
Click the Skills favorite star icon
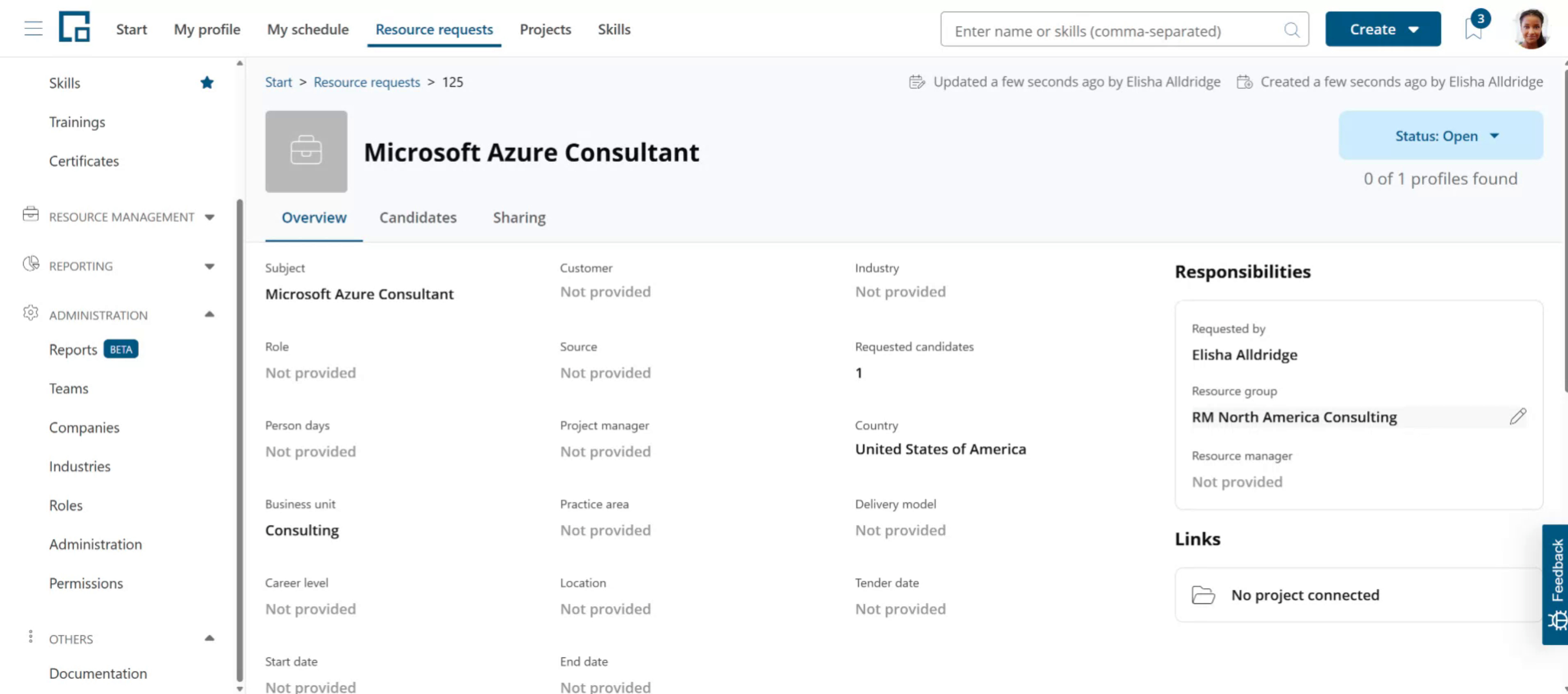(x=207, y=82)
